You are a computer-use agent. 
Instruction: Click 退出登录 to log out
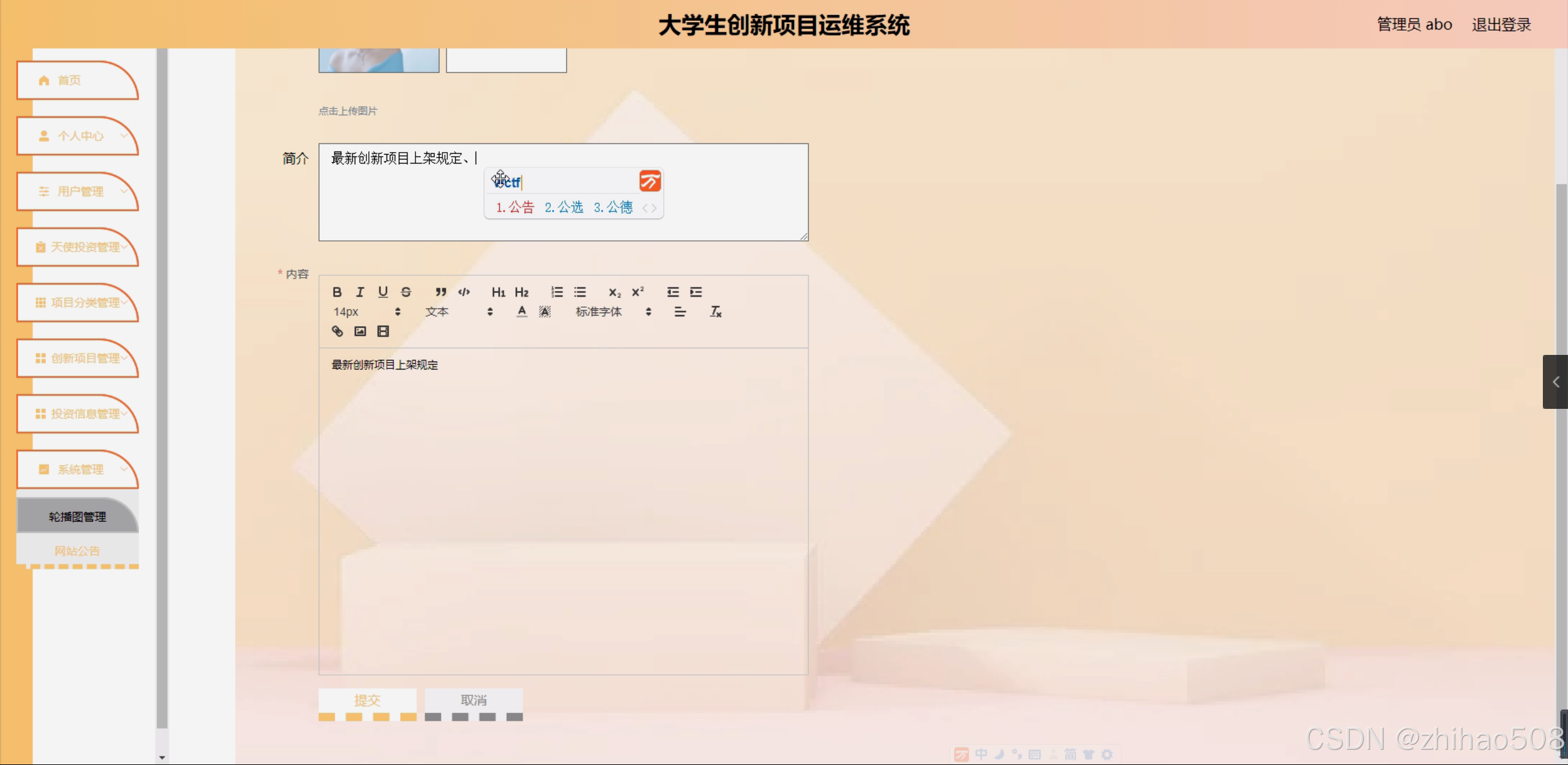point(1501,25)
